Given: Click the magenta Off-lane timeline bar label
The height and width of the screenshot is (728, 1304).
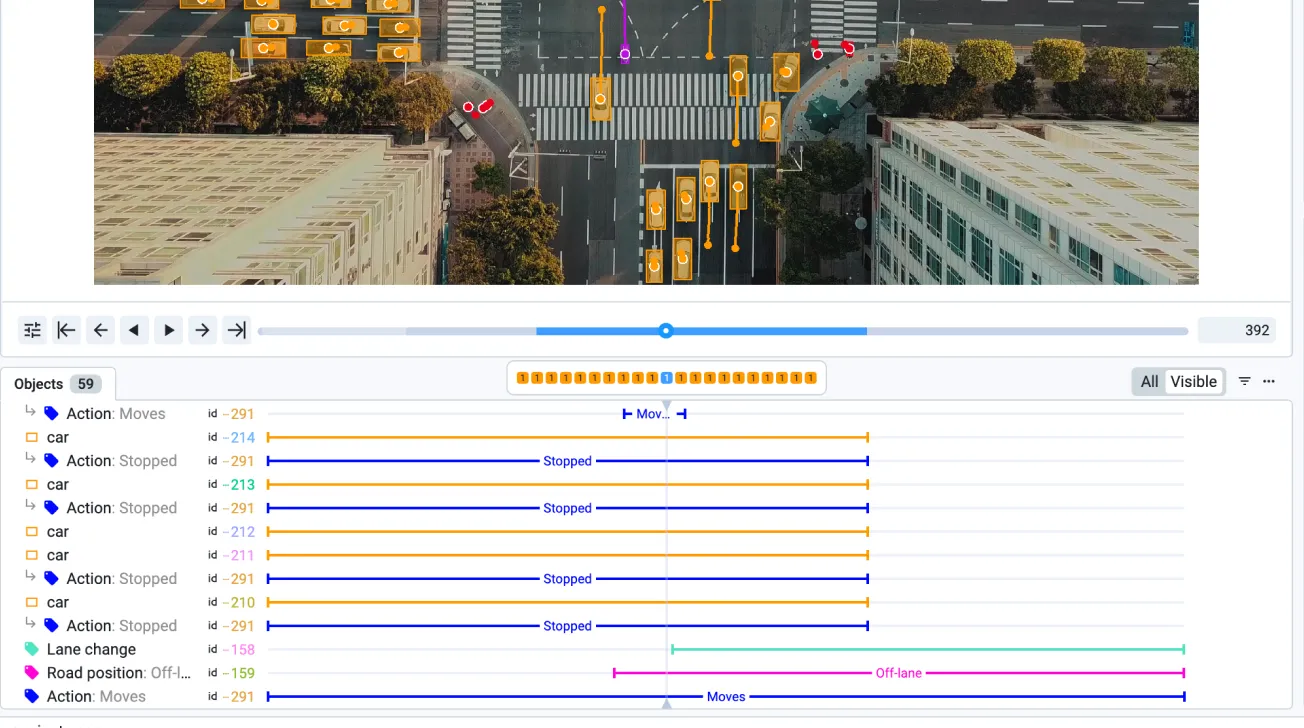Looking at the screenshot, I should coord(898,673).
